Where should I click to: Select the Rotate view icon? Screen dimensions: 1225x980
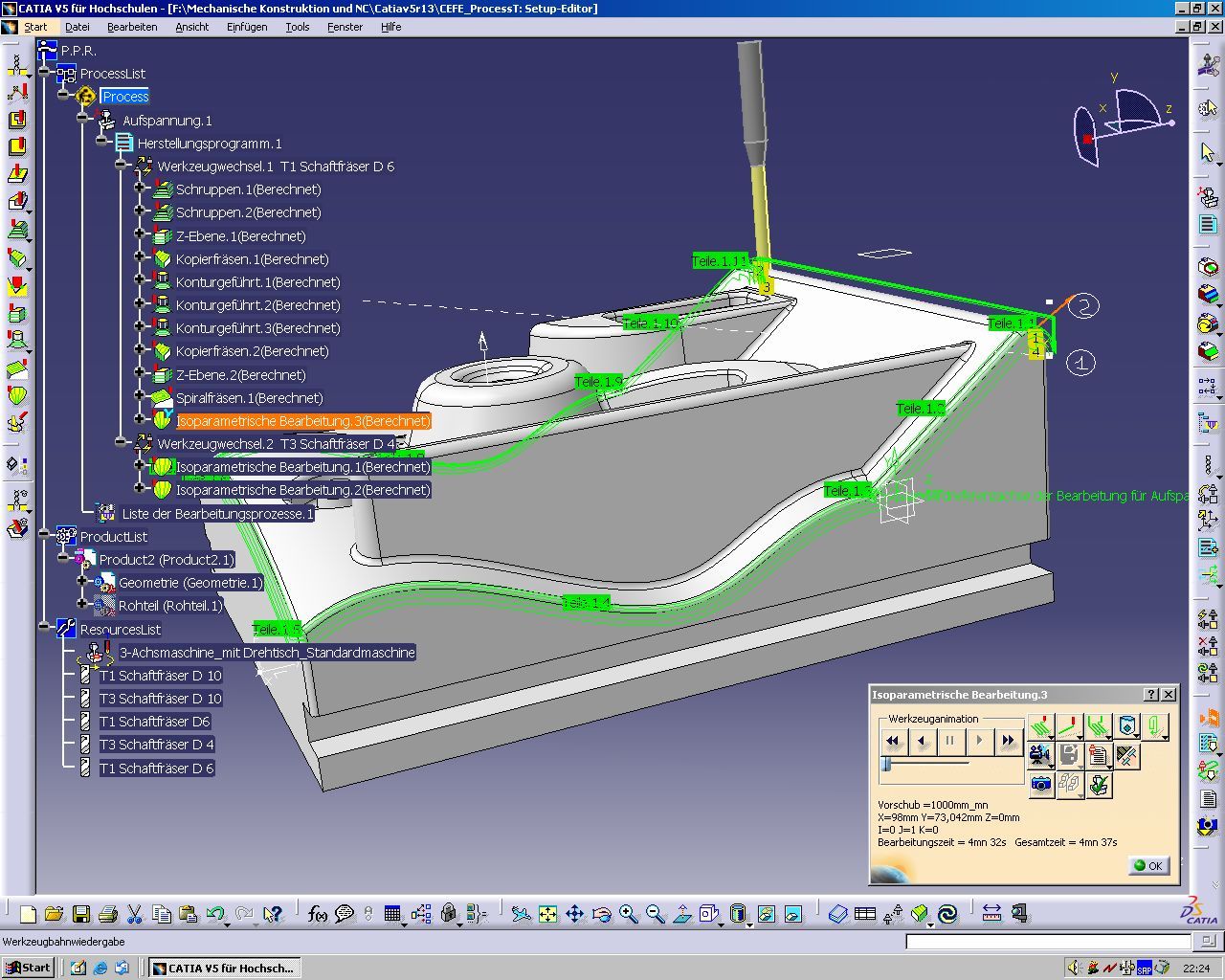601,914
